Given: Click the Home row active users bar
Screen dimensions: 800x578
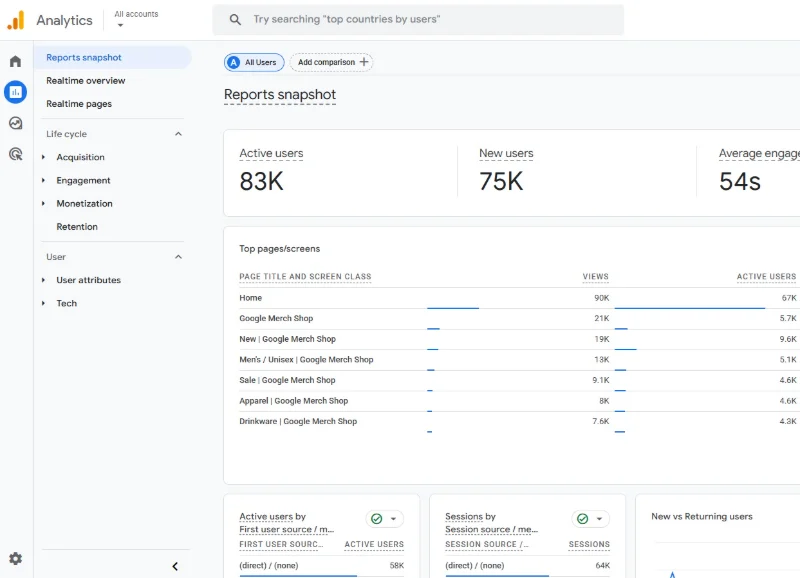Looking at the screenshot, I should pos(690,308).
